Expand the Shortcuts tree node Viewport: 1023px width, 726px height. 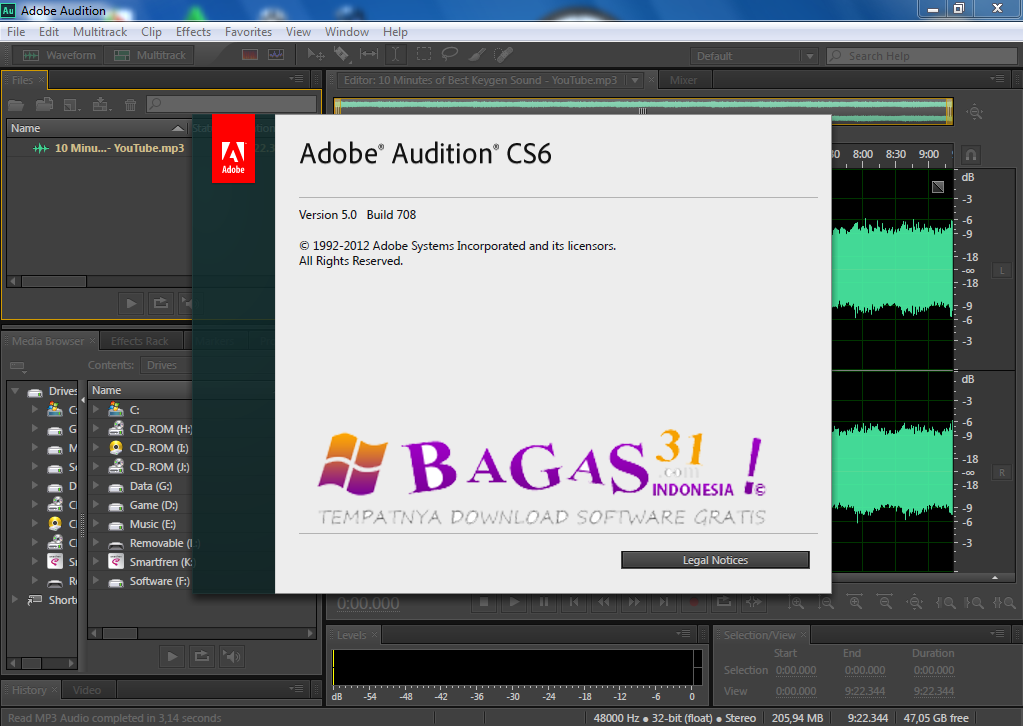click(x=14, y=599)
